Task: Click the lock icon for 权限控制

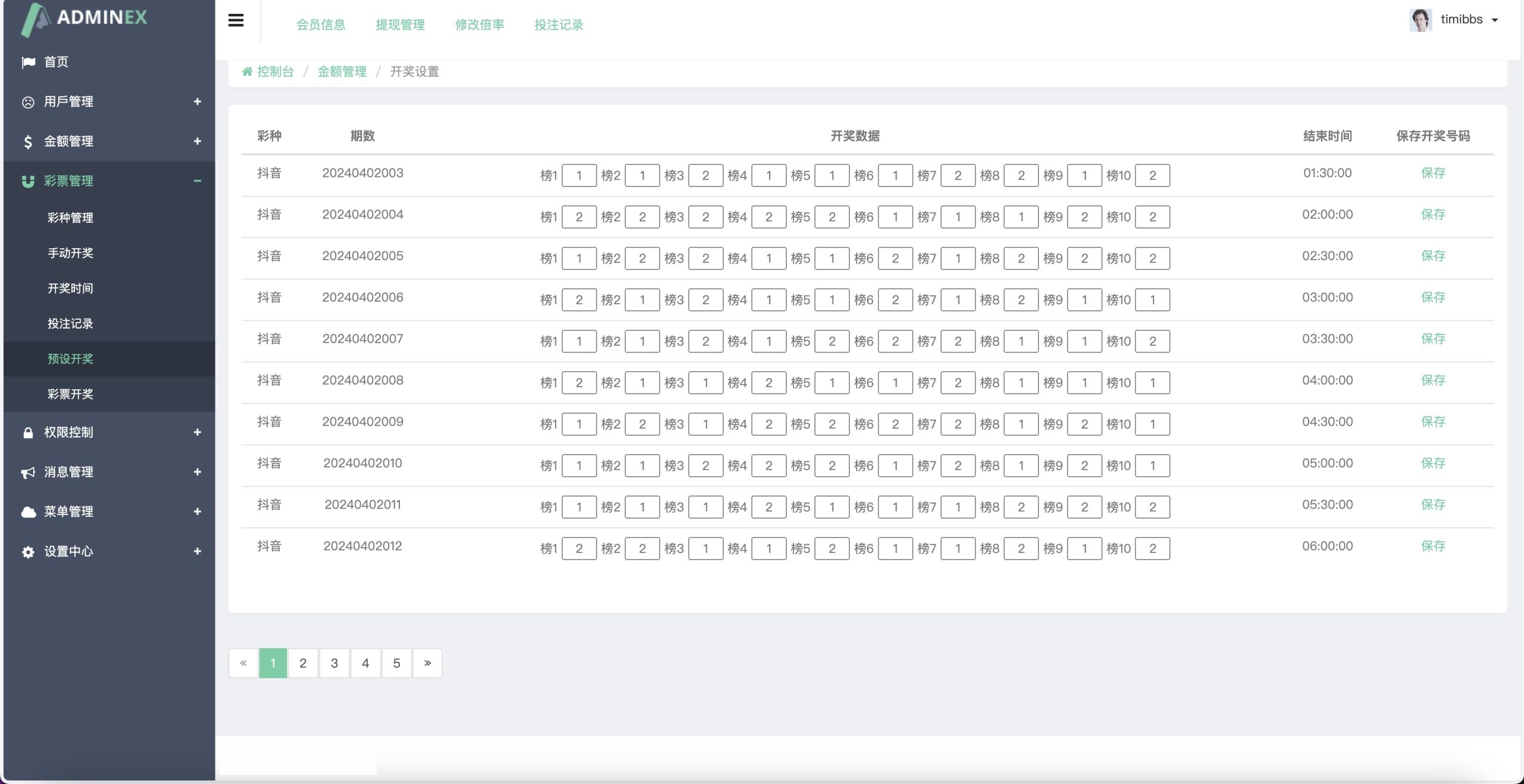Action: coord(28,433)
